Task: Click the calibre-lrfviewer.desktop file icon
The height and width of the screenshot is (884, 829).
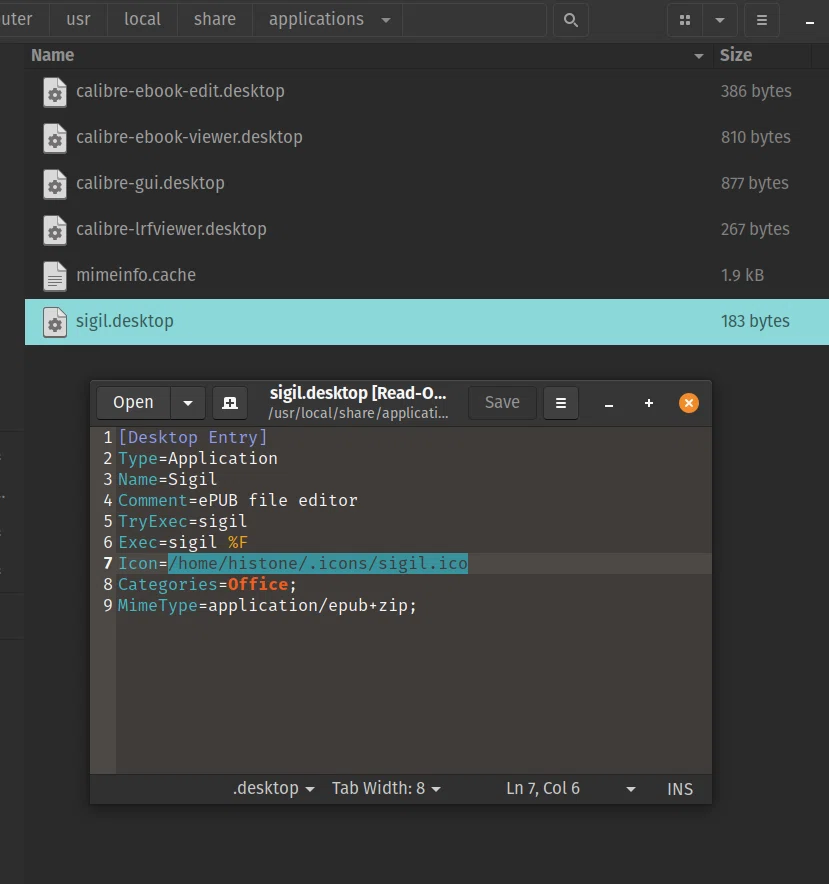Action: click(55, 230)
